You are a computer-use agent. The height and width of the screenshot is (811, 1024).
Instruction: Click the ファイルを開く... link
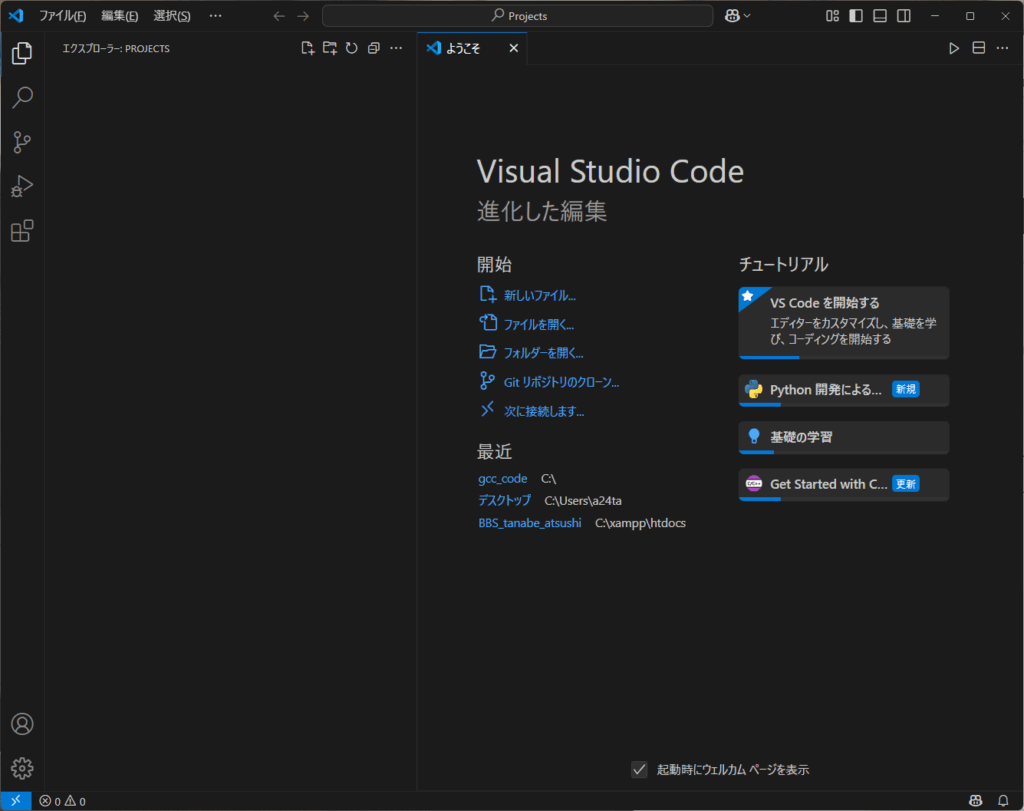click(x=539, y=325)
